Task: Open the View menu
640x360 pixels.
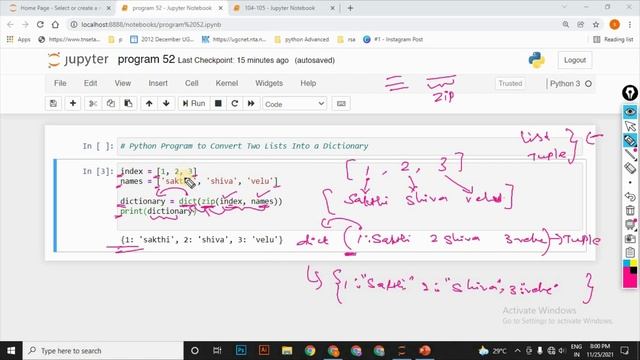Action: [x=122, y=83]
